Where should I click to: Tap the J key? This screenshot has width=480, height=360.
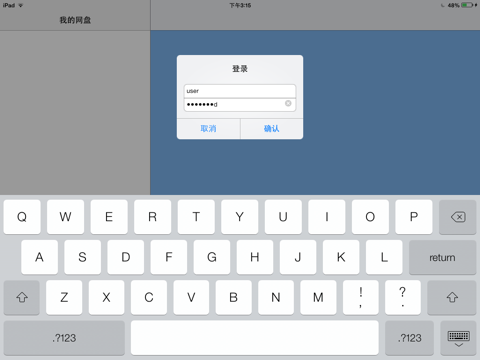click(x=298, y=257)
